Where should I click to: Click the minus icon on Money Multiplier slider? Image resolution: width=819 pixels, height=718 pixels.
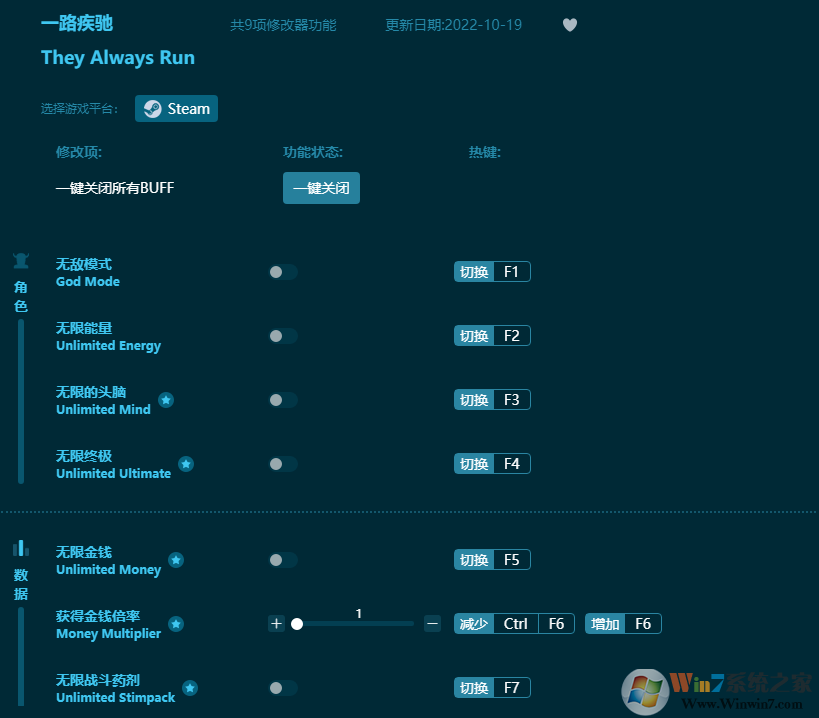[432, 623]
